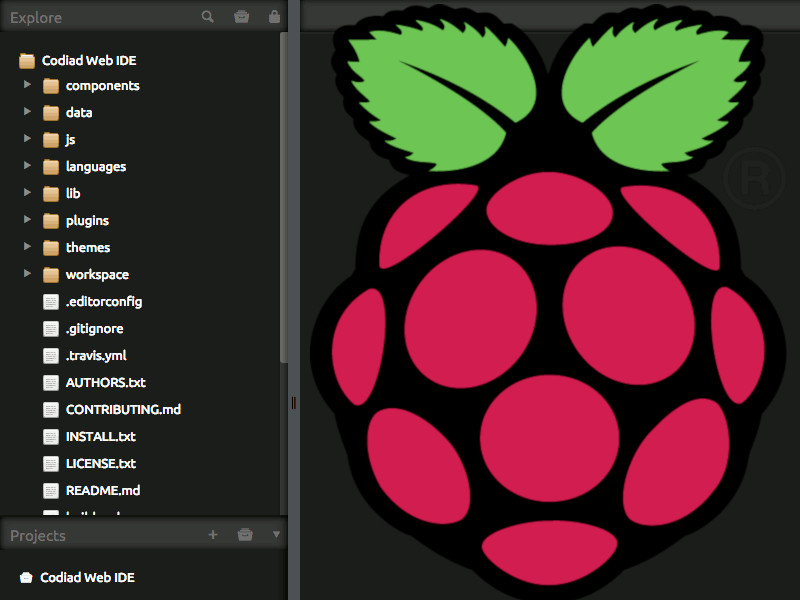
Task: Select the workspace folder name
Action: (x=97, y=275)
